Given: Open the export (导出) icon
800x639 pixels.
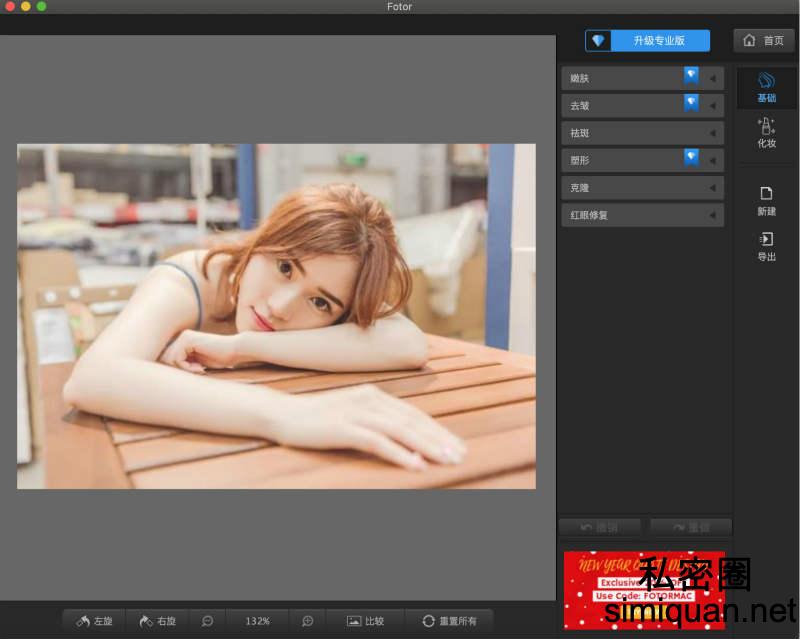Looking at the screenshot, I should point(766,239).
